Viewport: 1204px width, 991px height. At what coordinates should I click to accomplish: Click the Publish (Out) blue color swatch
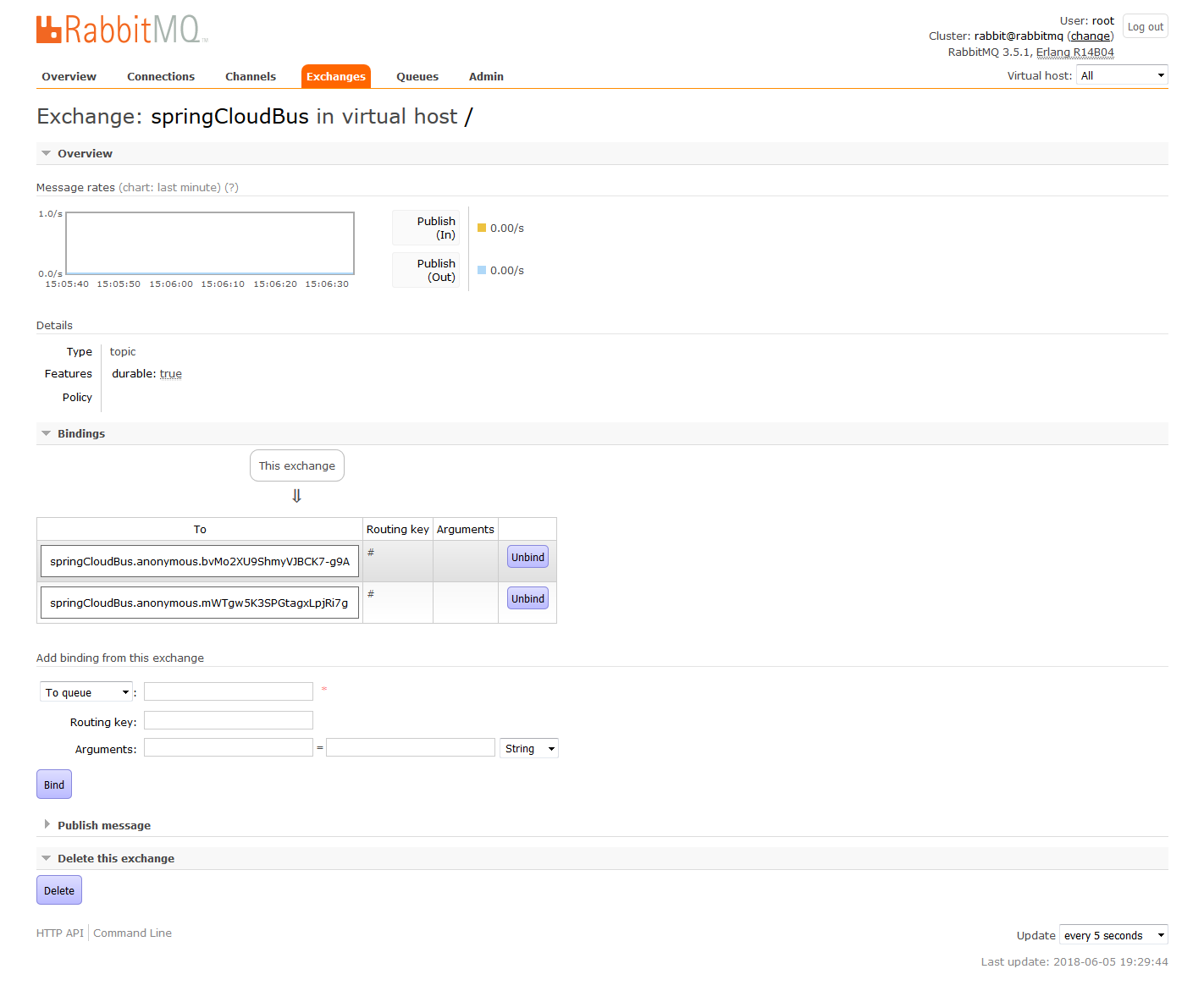pos(482,270)
